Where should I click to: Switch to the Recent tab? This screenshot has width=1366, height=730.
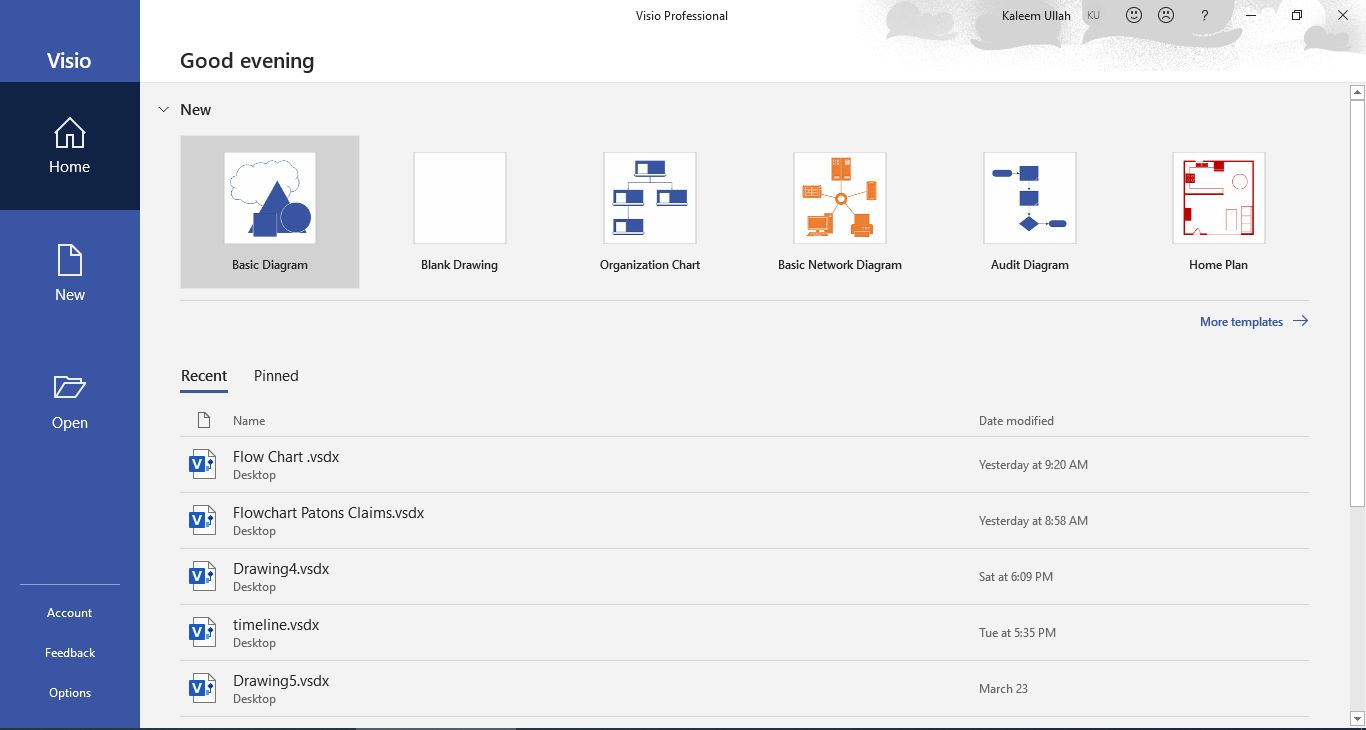coord(204,375)
